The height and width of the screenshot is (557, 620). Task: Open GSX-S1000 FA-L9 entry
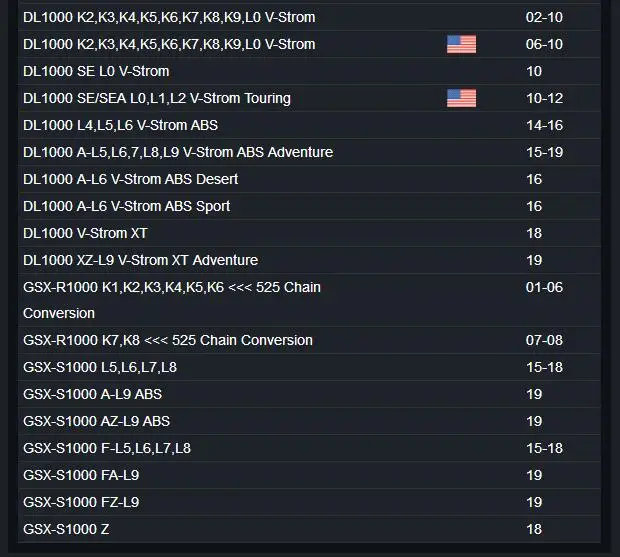(x=81, y=475)
